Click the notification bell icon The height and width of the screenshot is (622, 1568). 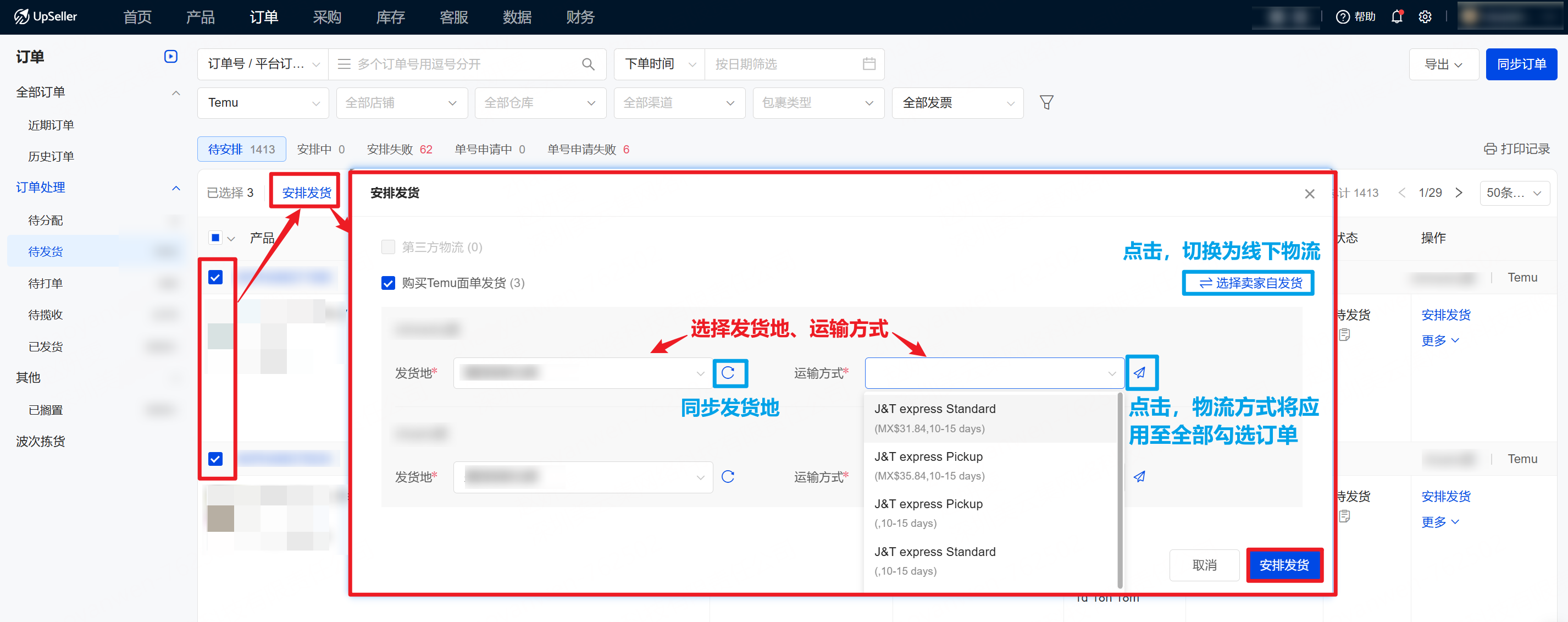coord(1397,17)
